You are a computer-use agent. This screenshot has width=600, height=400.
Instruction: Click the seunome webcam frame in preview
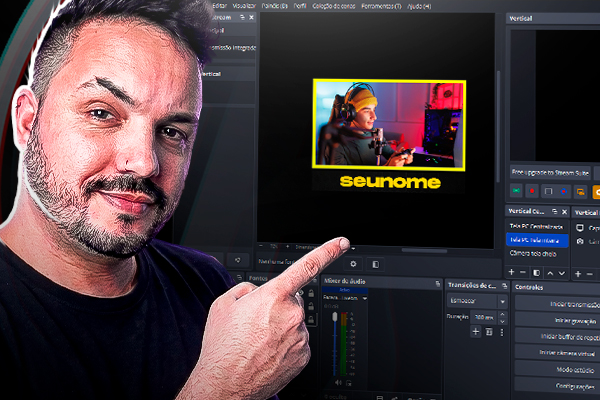[389, 124]
